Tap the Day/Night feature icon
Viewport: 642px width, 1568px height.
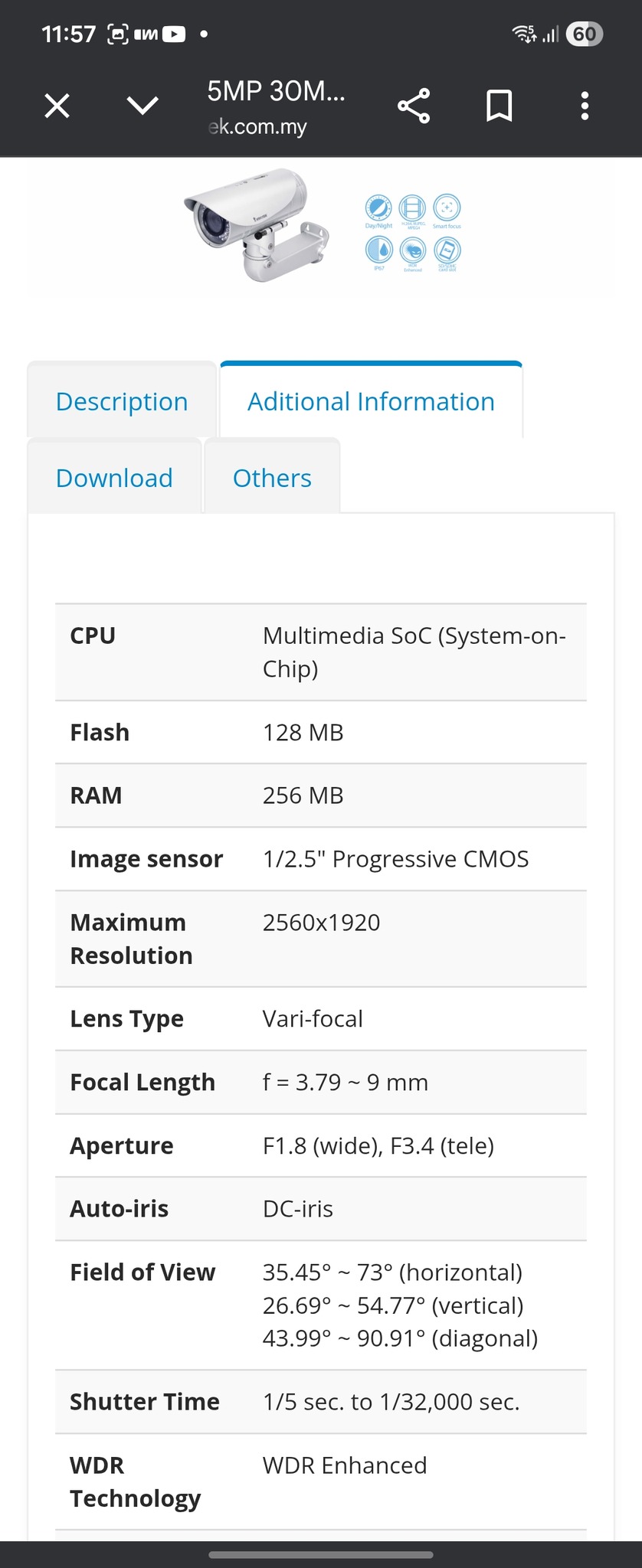click(x=378, y=208)
